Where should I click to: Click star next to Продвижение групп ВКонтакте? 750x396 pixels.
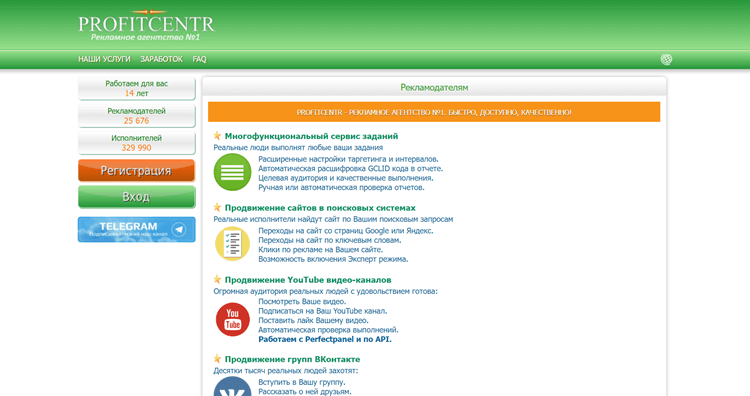(x=217, y=359)
